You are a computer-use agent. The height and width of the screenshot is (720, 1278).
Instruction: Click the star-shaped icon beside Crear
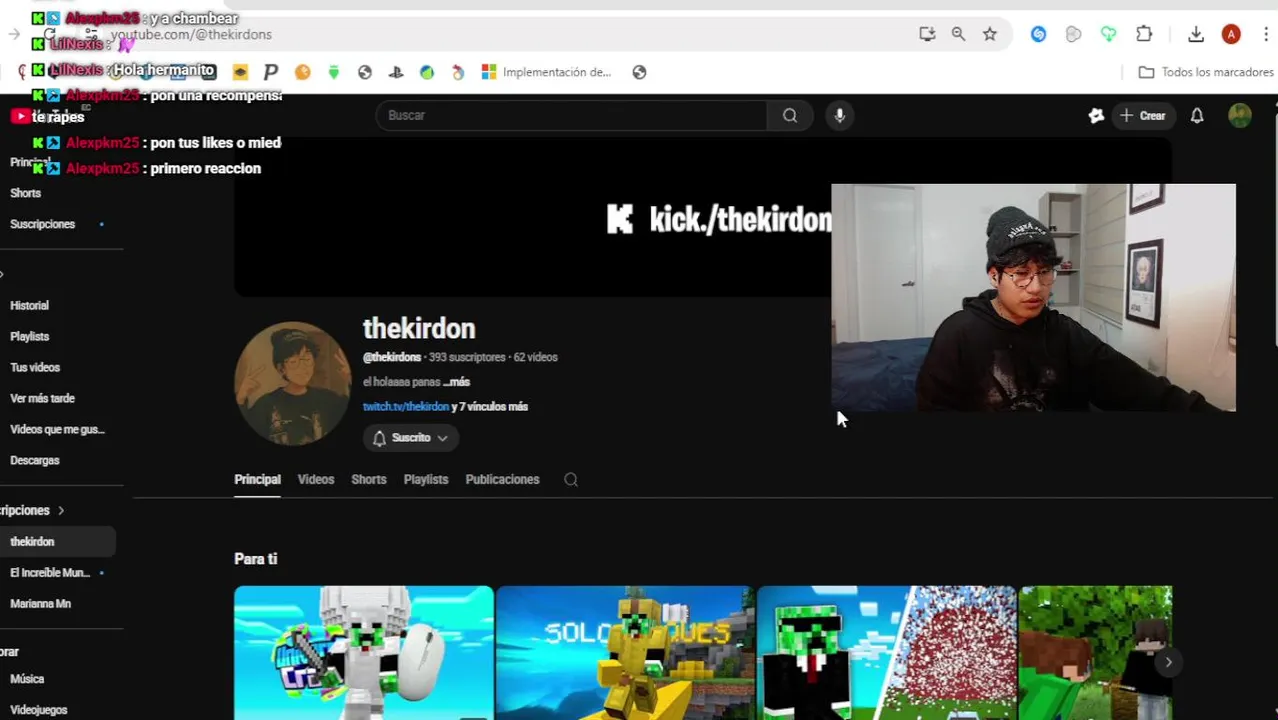1096,116
